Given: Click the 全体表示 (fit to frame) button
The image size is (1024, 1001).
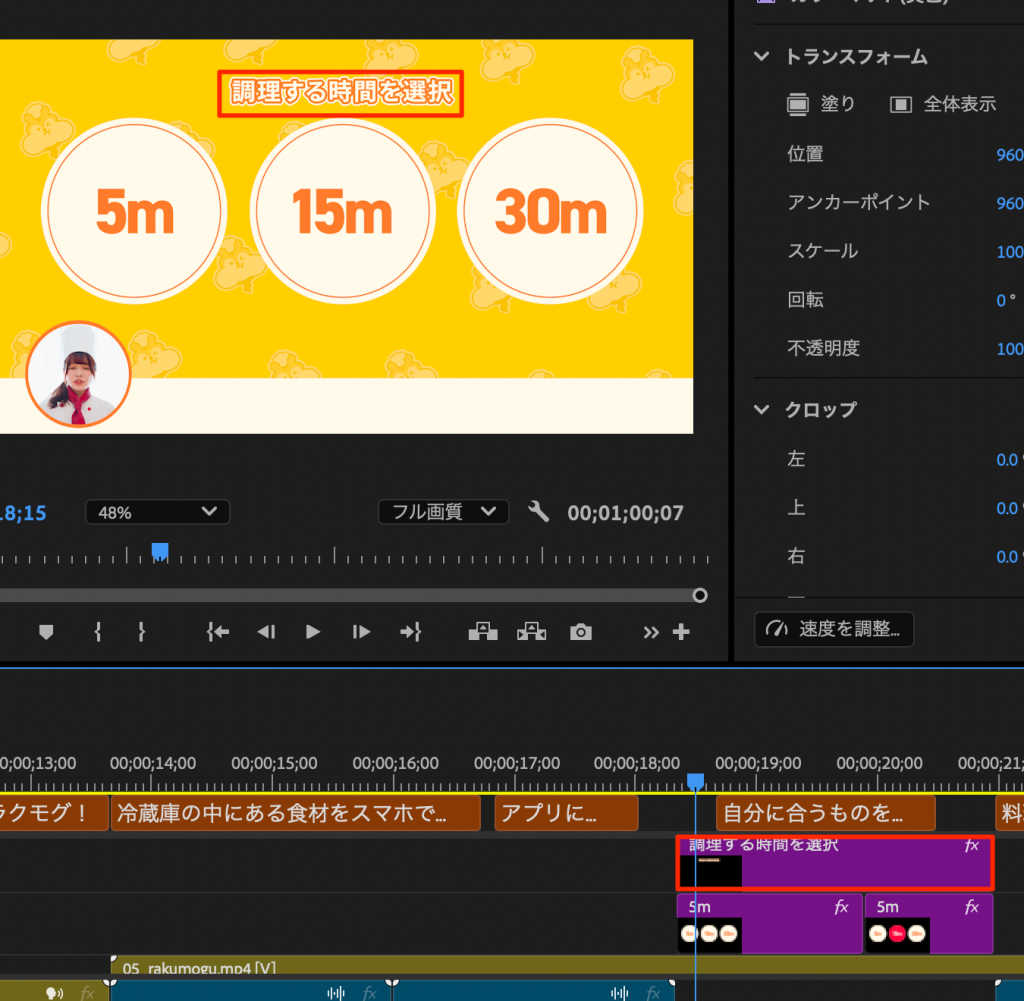Looking at the screenshot, I should click(944, 104).
